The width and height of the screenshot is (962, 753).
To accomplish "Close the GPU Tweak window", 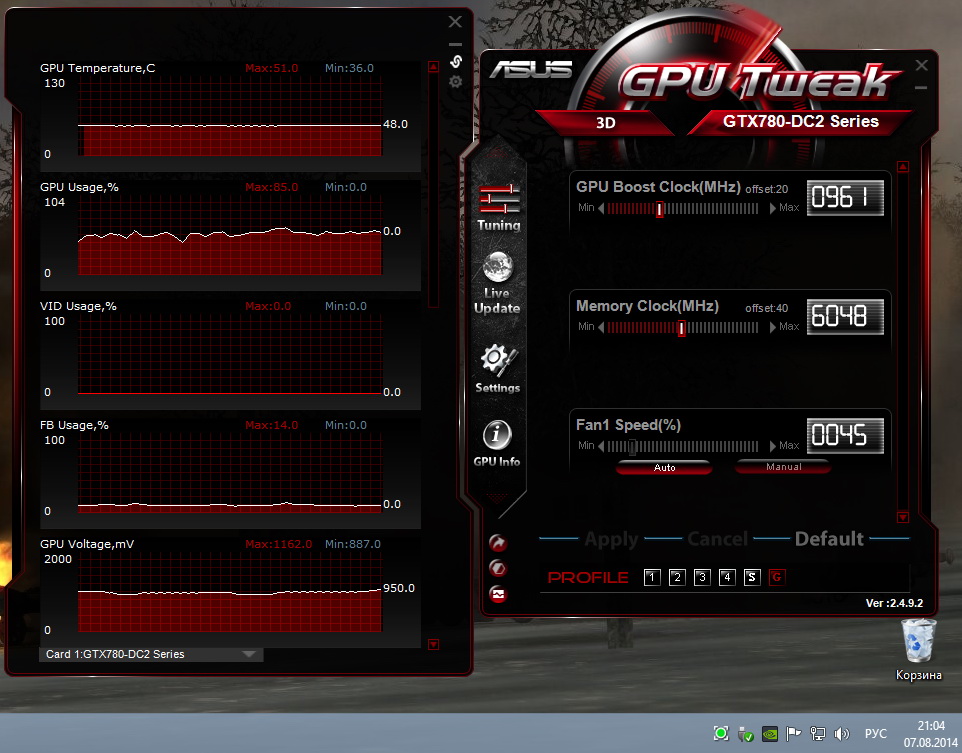I will (x=922, y=65).
